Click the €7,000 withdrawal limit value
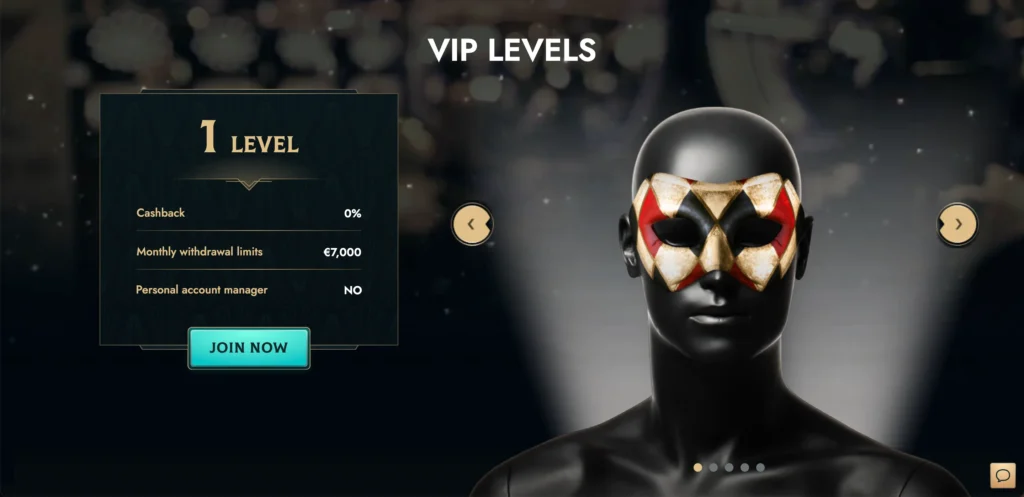1024x497 pixels. coord(342,252)
